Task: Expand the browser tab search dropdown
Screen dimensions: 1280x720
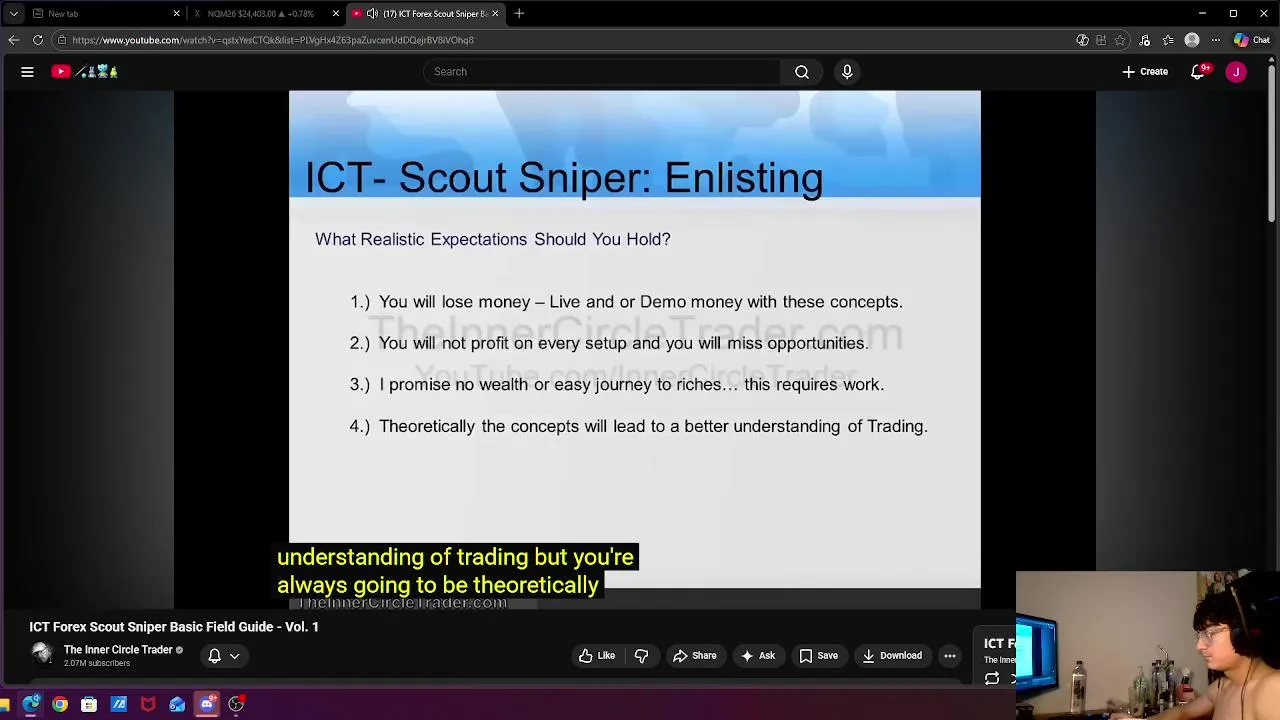Action: (x=13, y=14)
